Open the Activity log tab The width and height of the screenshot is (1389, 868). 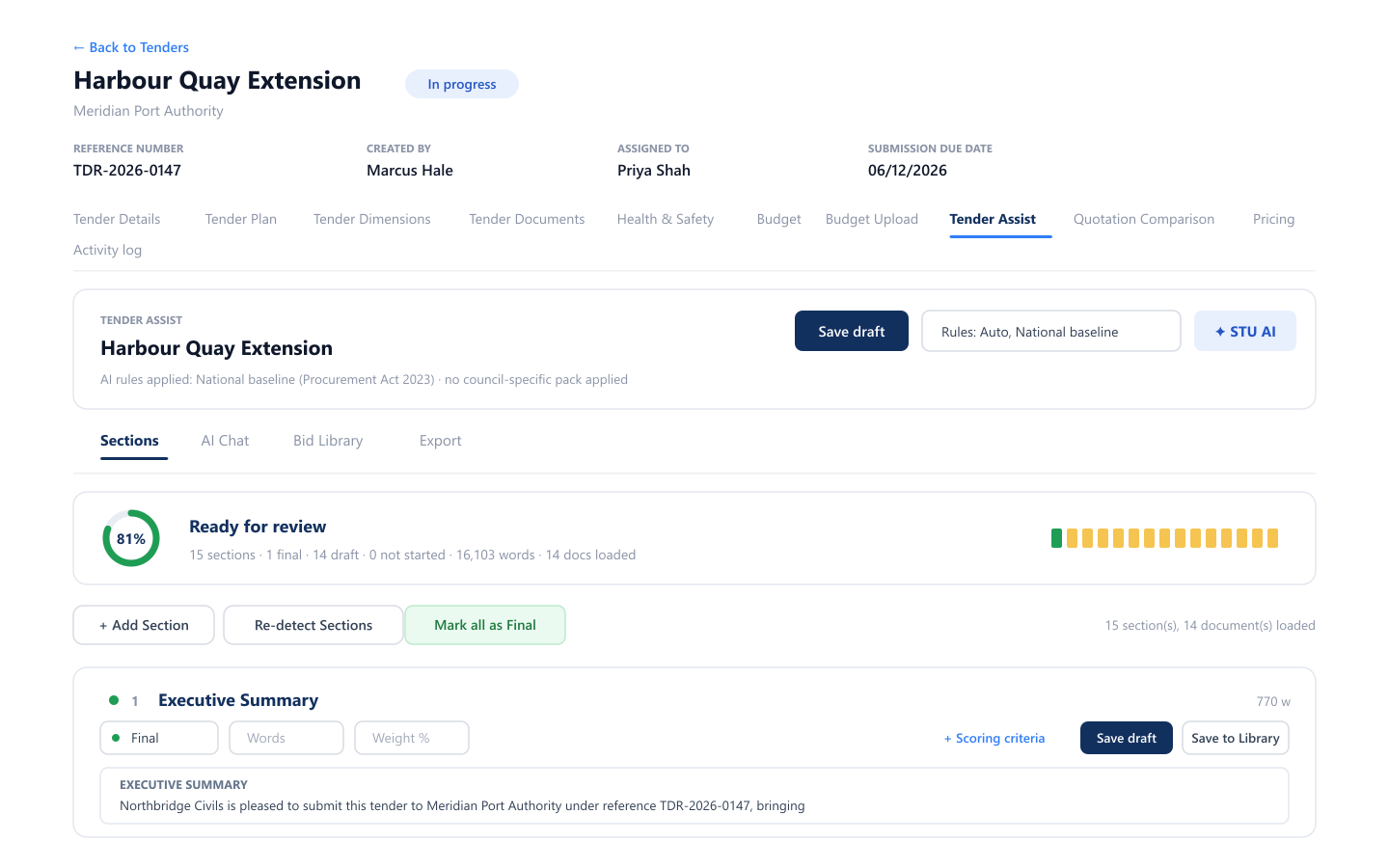click(108, 250)
